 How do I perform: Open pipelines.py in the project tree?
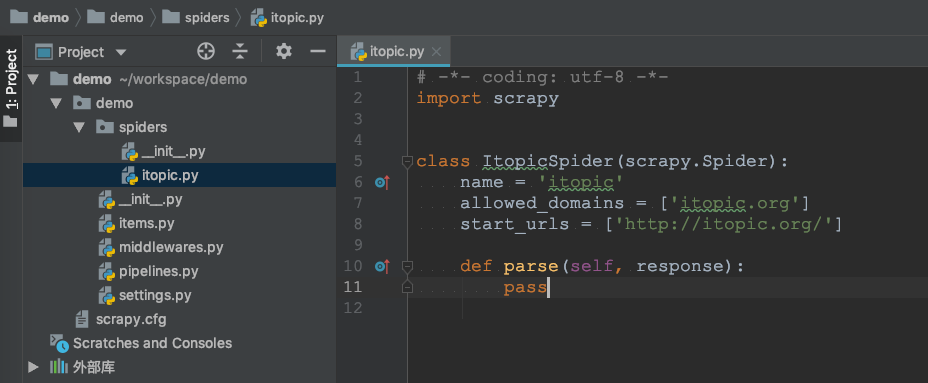158,271
